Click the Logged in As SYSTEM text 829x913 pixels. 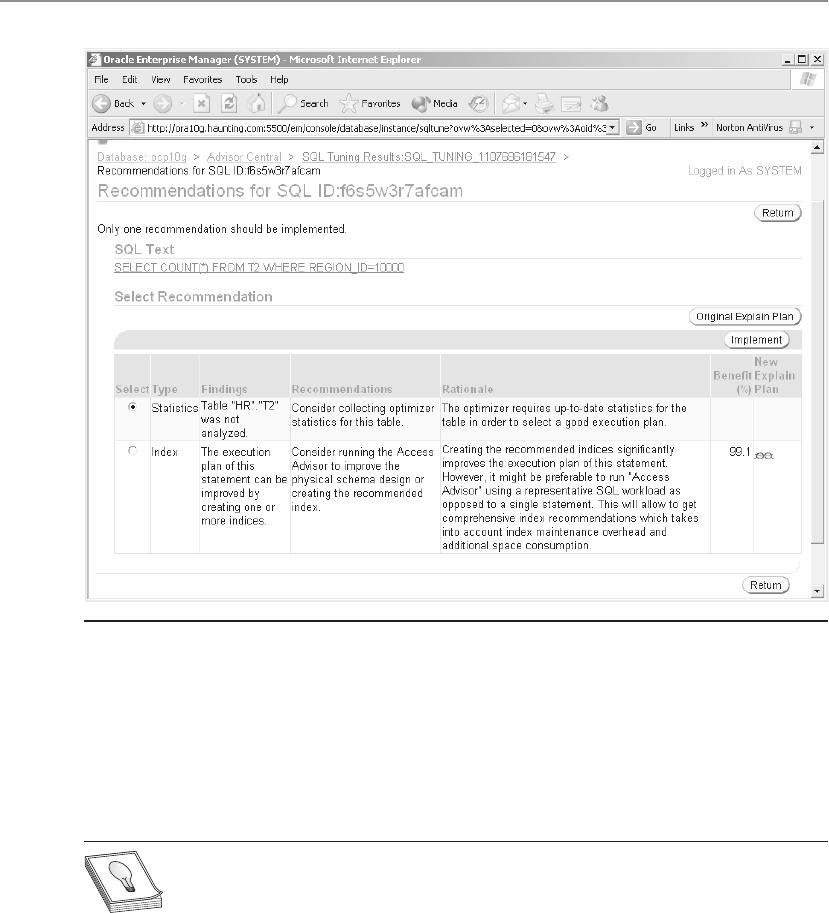(745, 171)
